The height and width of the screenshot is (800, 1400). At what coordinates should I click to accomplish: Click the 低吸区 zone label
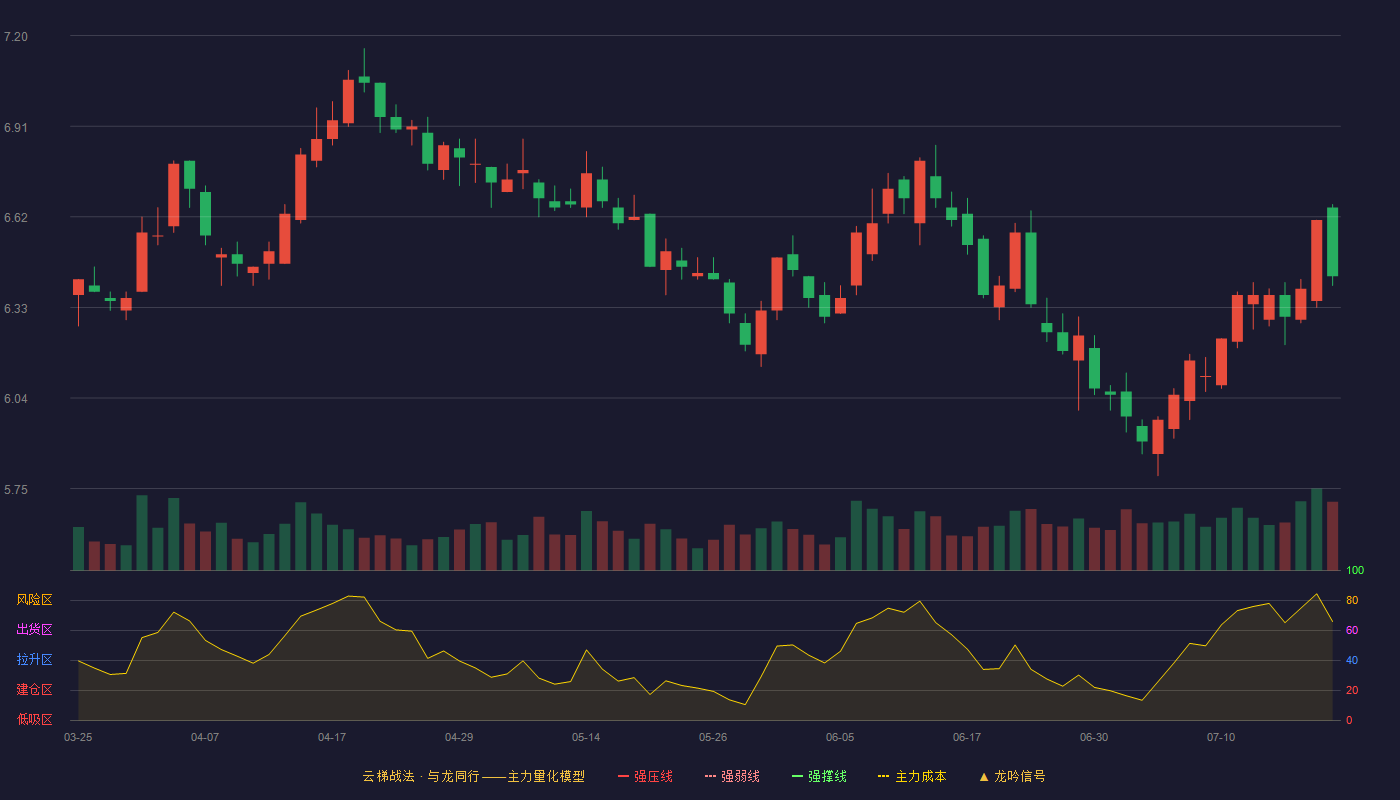tap(34, 719)
